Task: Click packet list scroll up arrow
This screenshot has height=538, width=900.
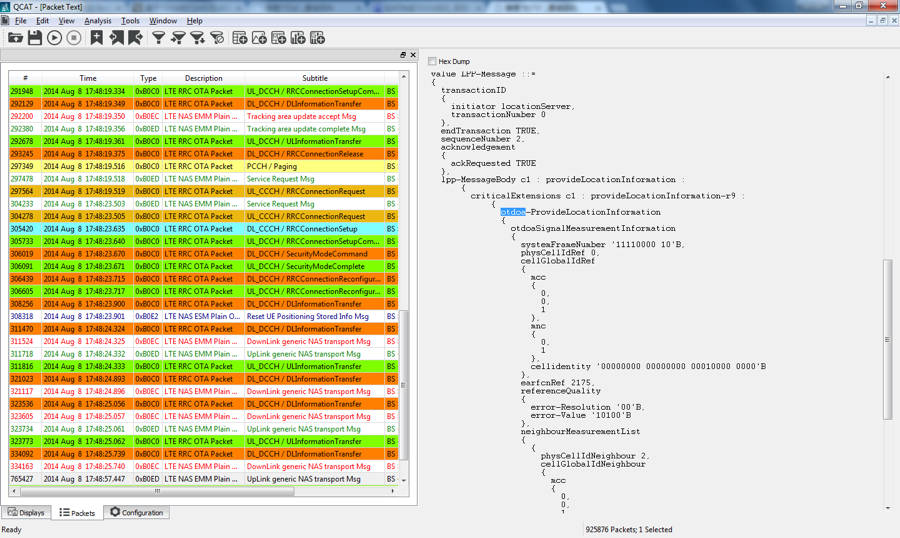Action: pos(404,76)
